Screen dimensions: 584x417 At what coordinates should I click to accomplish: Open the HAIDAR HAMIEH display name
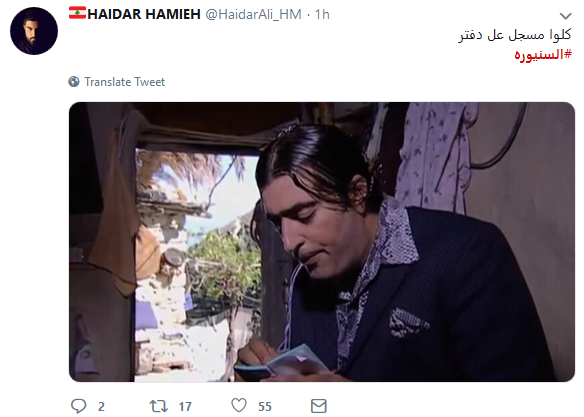[144, 14]
